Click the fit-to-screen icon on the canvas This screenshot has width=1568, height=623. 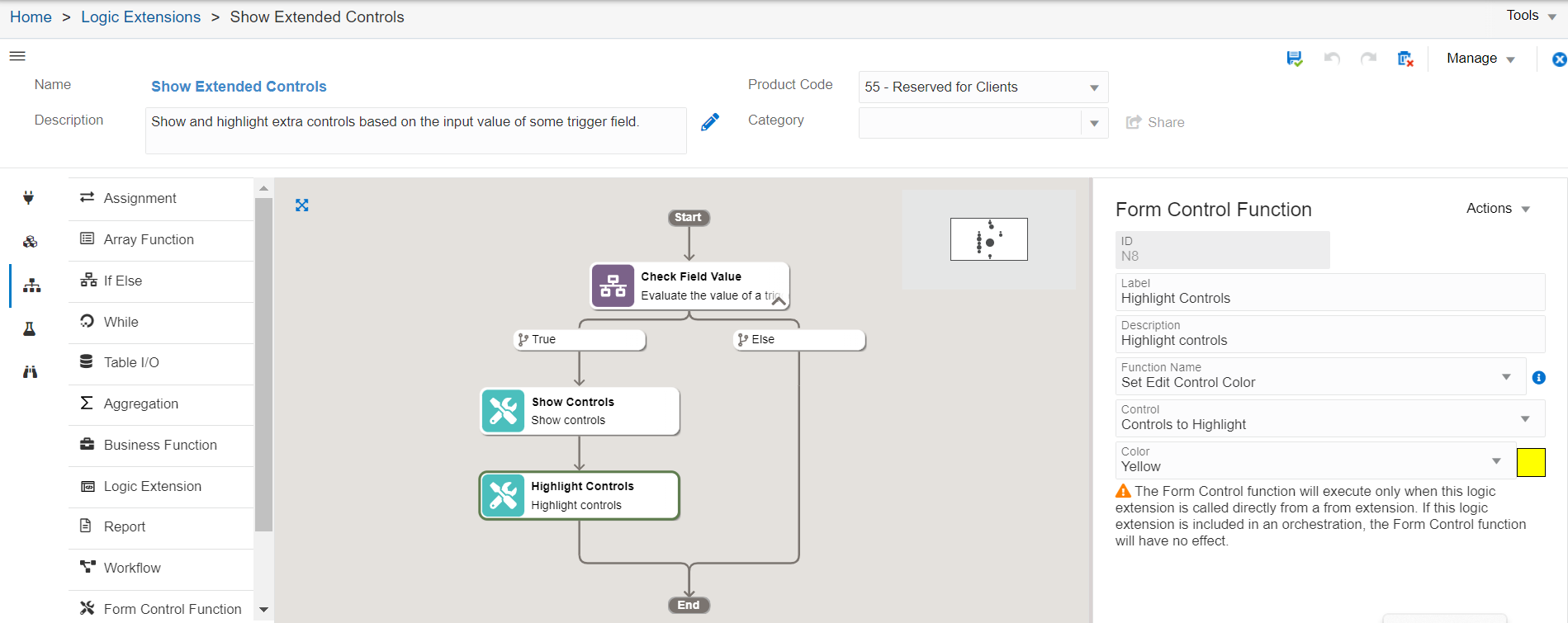pos(302,205)
